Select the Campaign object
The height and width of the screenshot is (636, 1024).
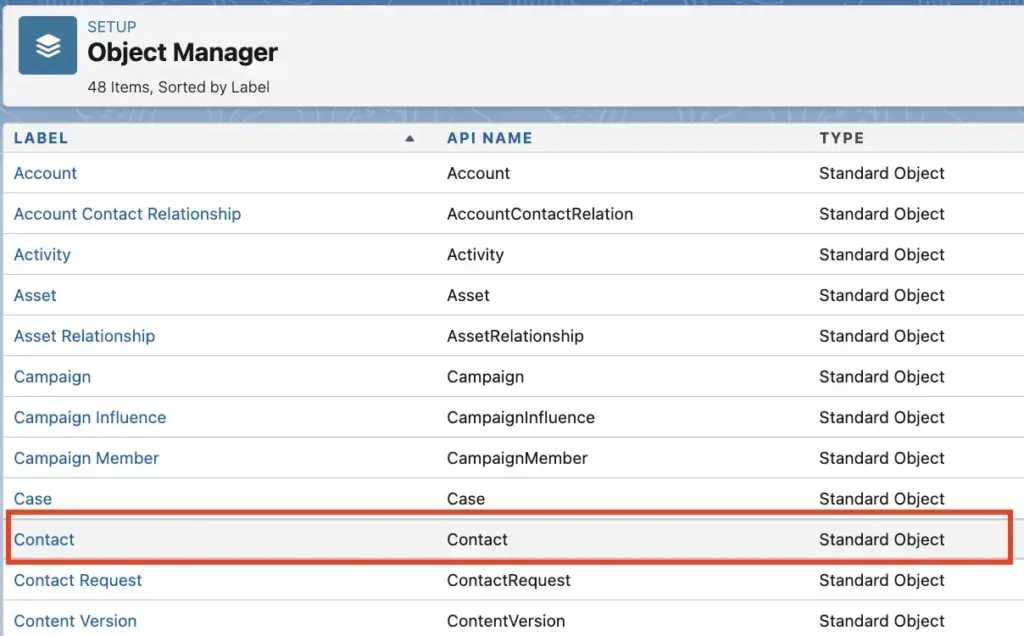click(x=52, y=377)
